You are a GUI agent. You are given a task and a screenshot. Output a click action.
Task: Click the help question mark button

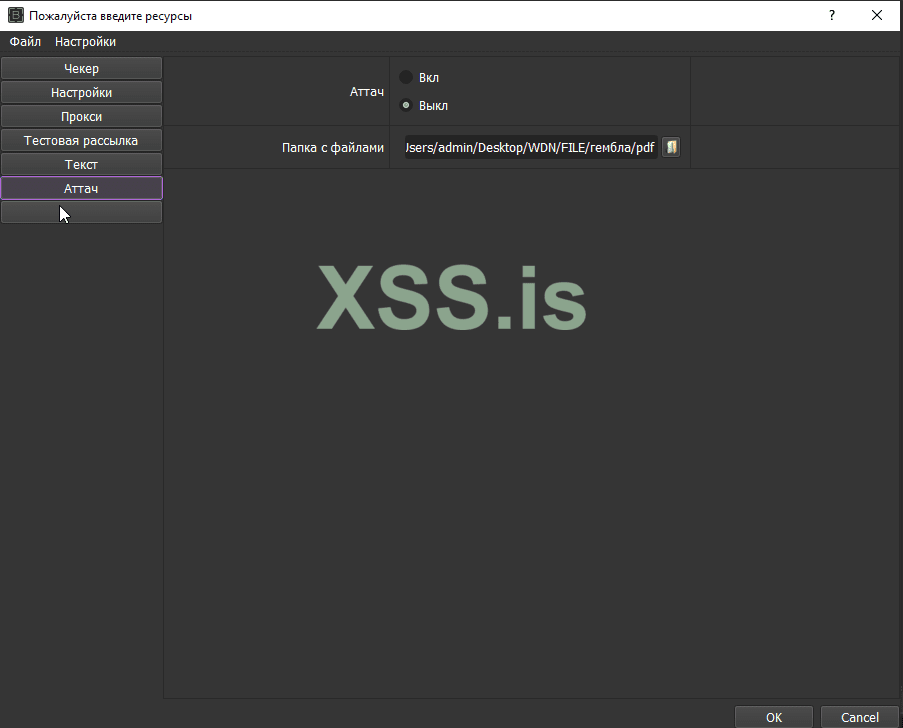coord(832,16)
